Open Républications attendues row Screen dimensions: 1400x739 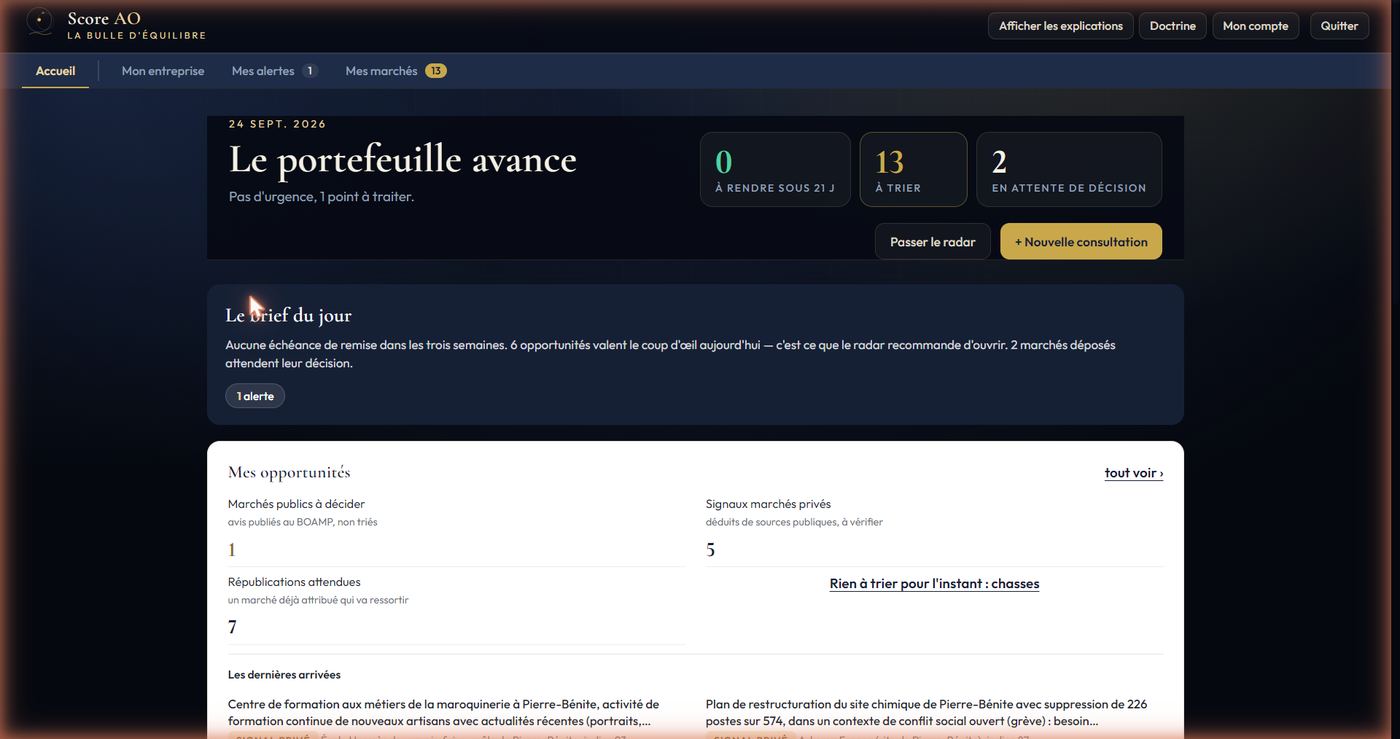[x=456, y=608]
